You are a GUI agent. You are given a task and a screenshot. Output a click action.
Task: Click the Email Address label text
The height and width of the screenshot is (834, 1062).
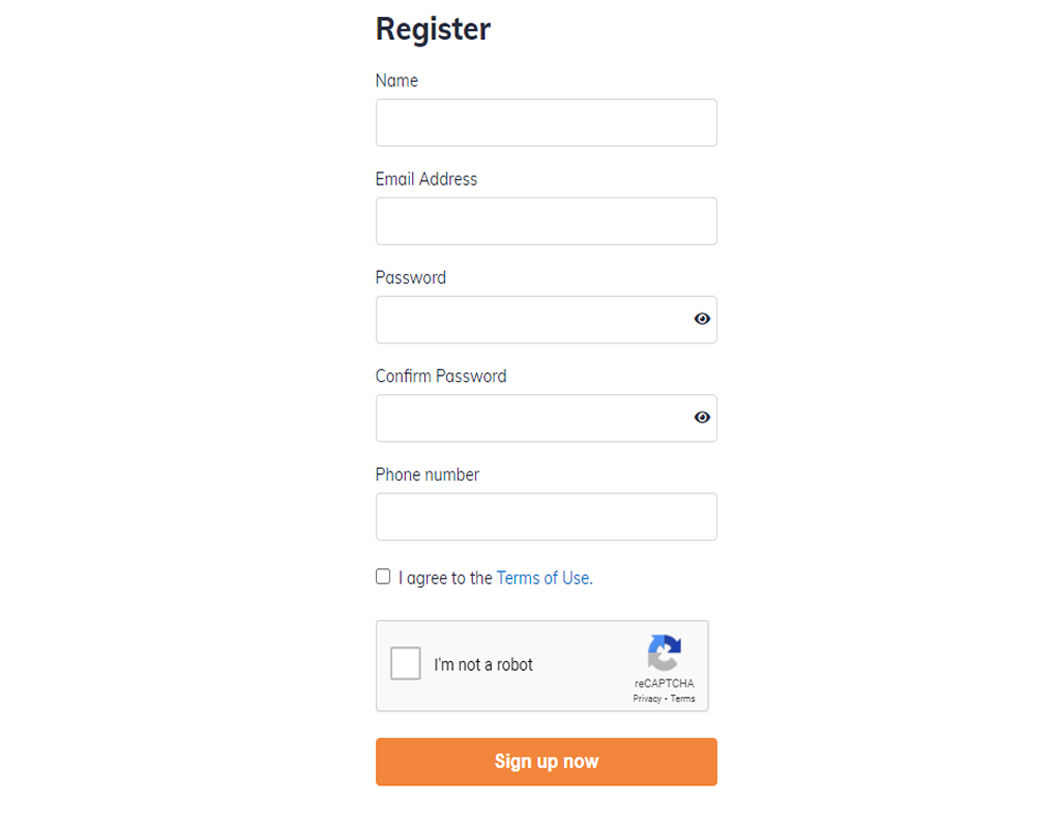click(x=427, y=179)
